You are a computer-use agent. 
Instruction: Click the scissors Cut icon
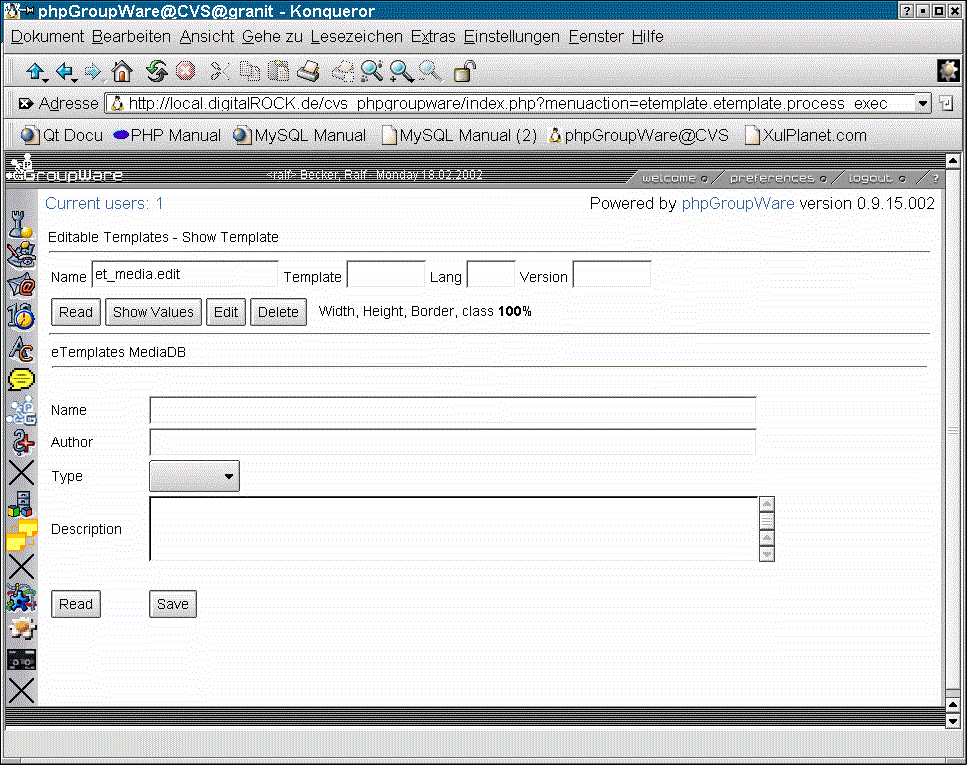pyautogui.click(x=220, y=72)
